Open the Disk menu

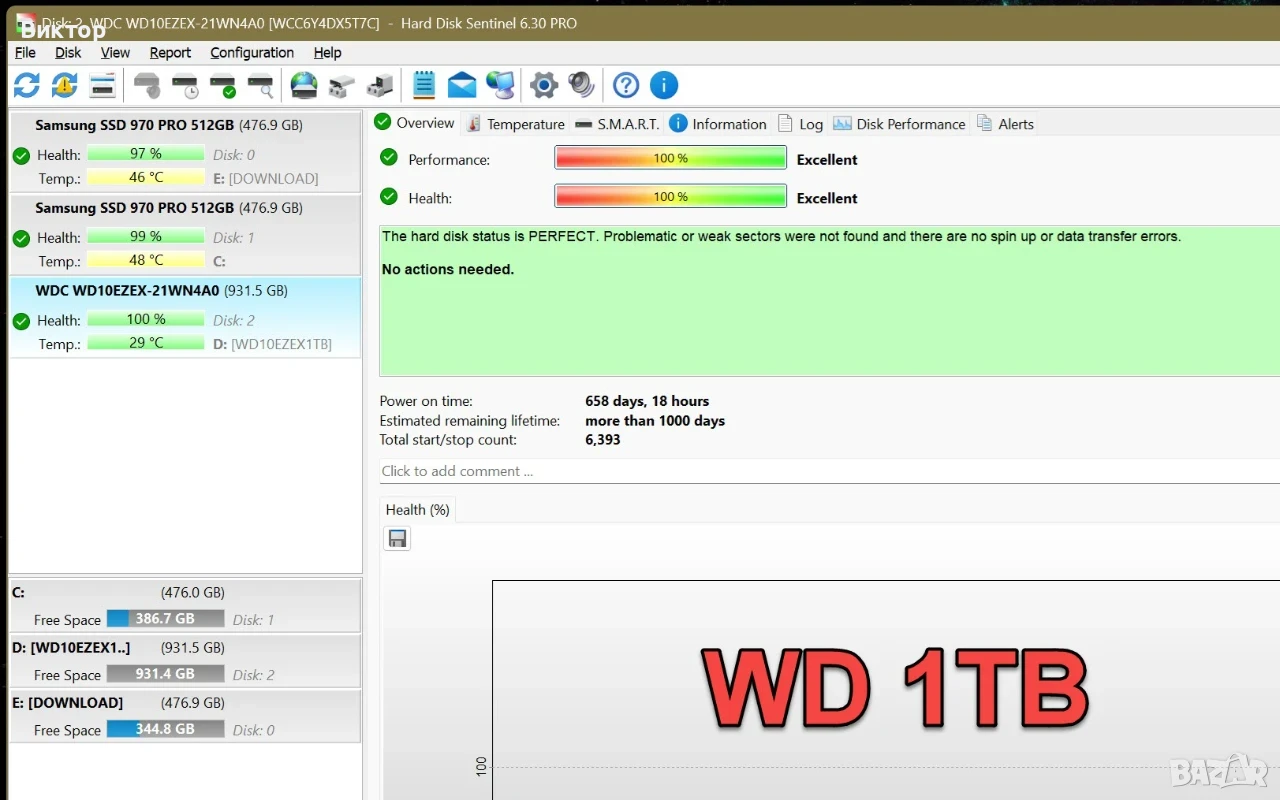pos(68,52)
